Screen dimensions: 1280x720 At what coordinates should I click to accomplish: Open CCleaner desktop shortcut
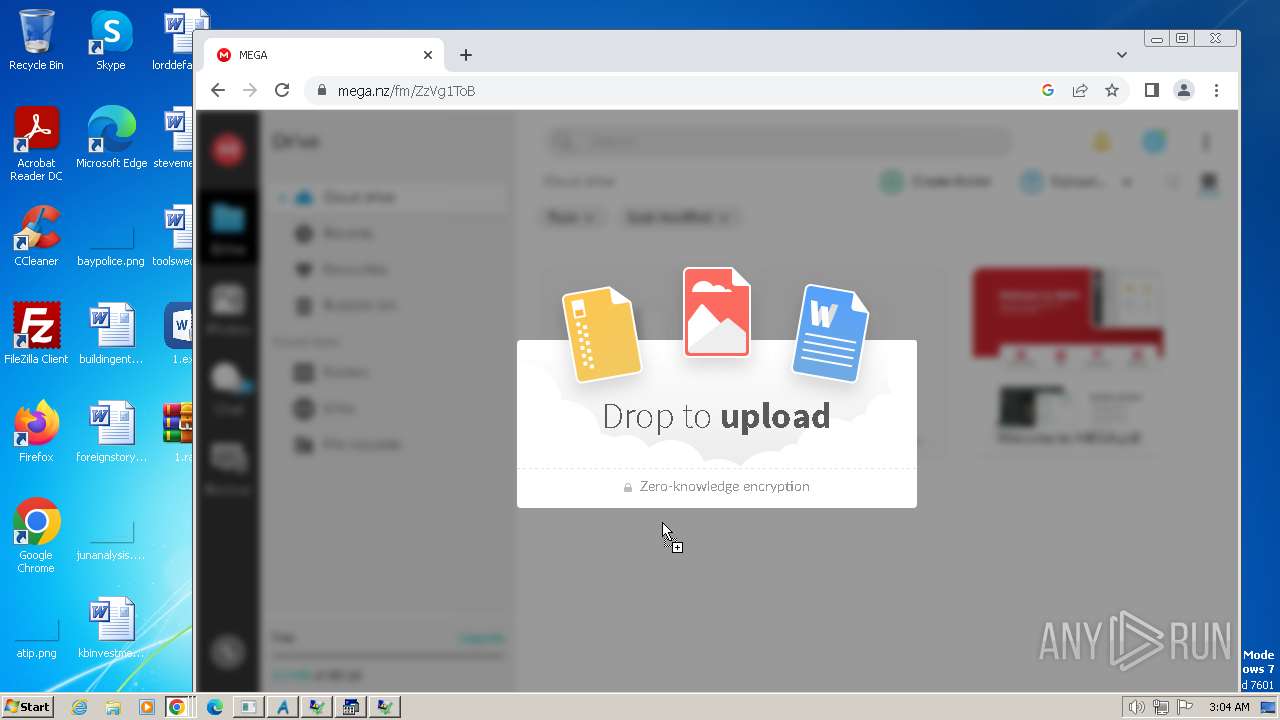[36, 236]
